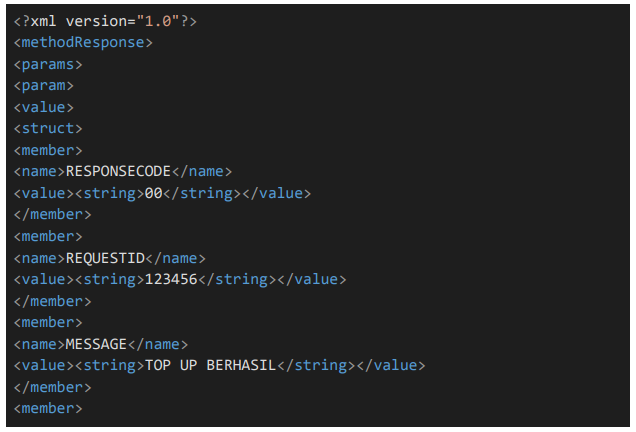
Task: Click the string value 123456
Action: pos(170,279)
